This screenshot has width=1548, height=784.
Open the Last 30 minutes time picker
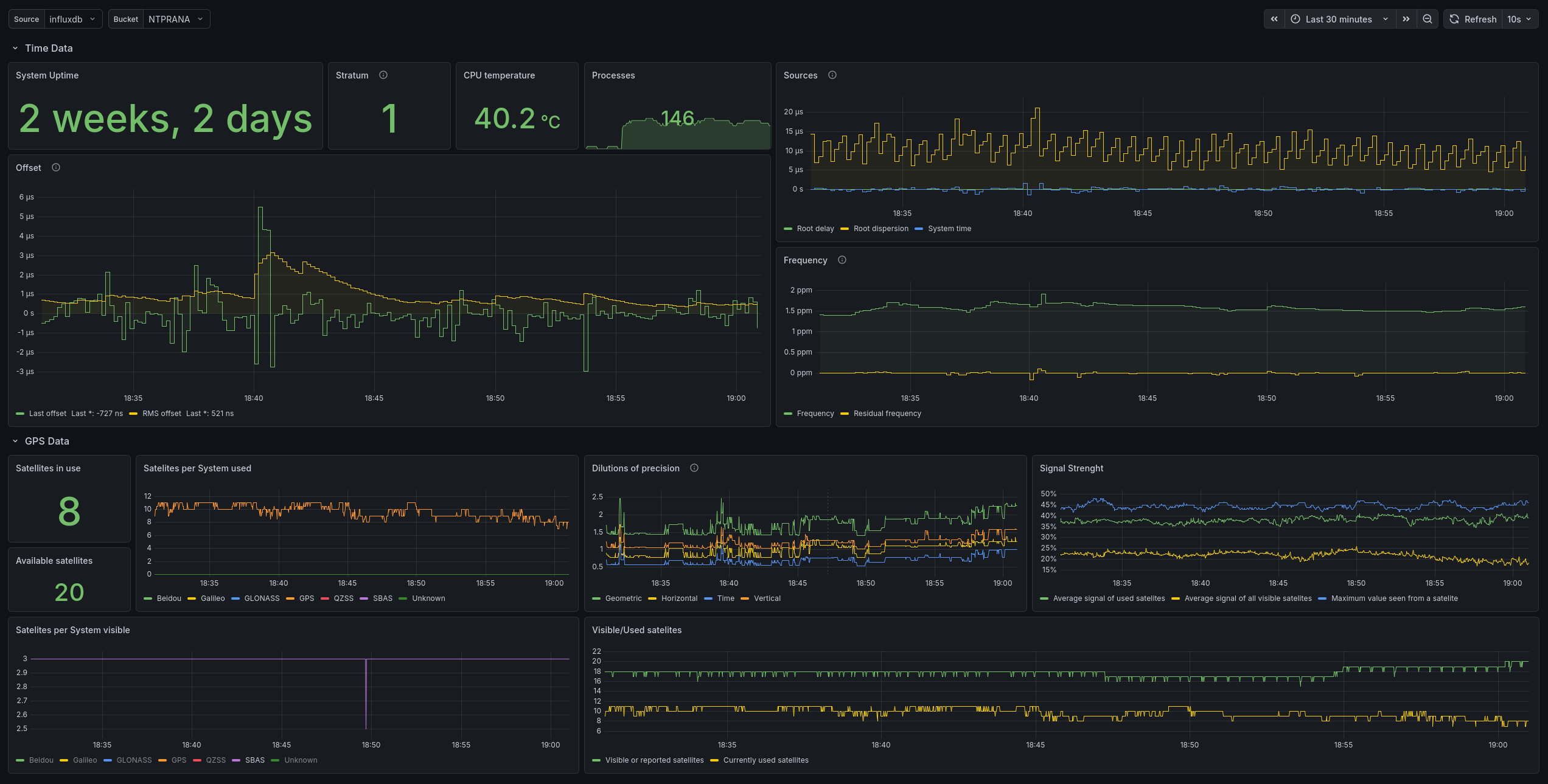click(1340, 19)
